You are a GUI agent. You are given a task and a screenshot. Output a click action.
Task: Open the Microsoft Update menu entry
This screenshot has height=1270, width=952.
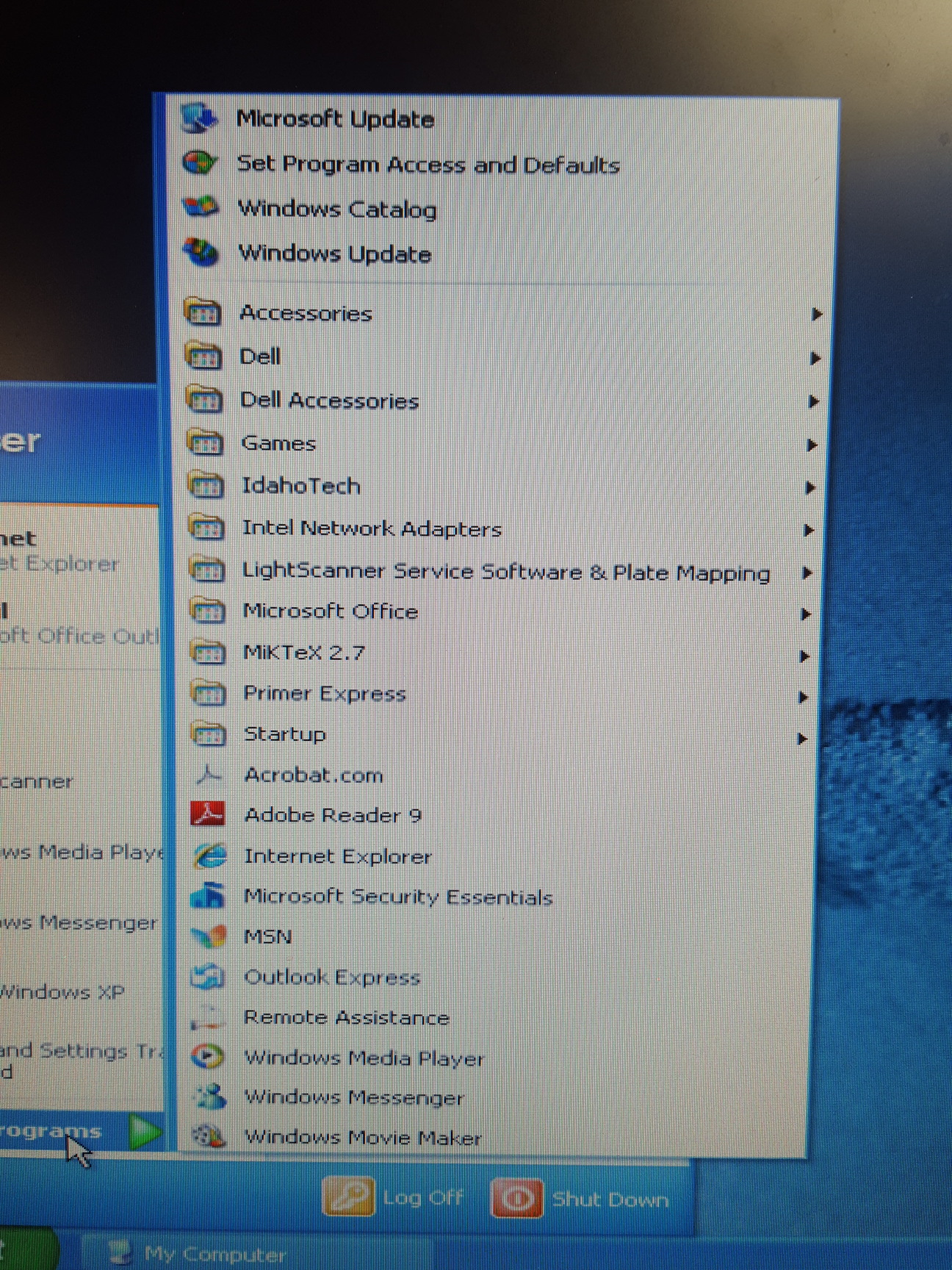click(335, 119)
